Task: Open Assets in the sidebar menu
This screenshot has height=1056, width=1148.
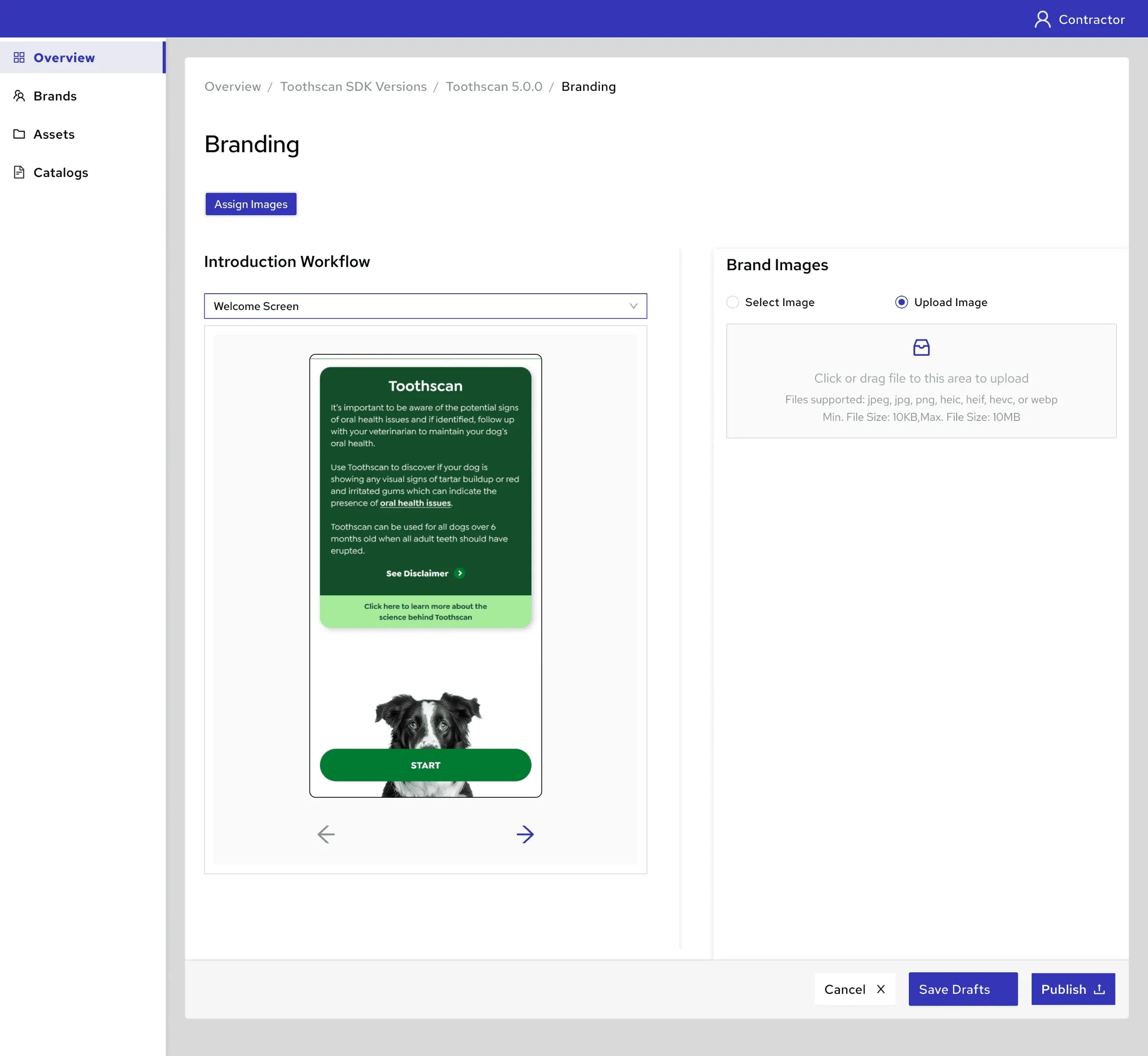Action: click(83, 134)
